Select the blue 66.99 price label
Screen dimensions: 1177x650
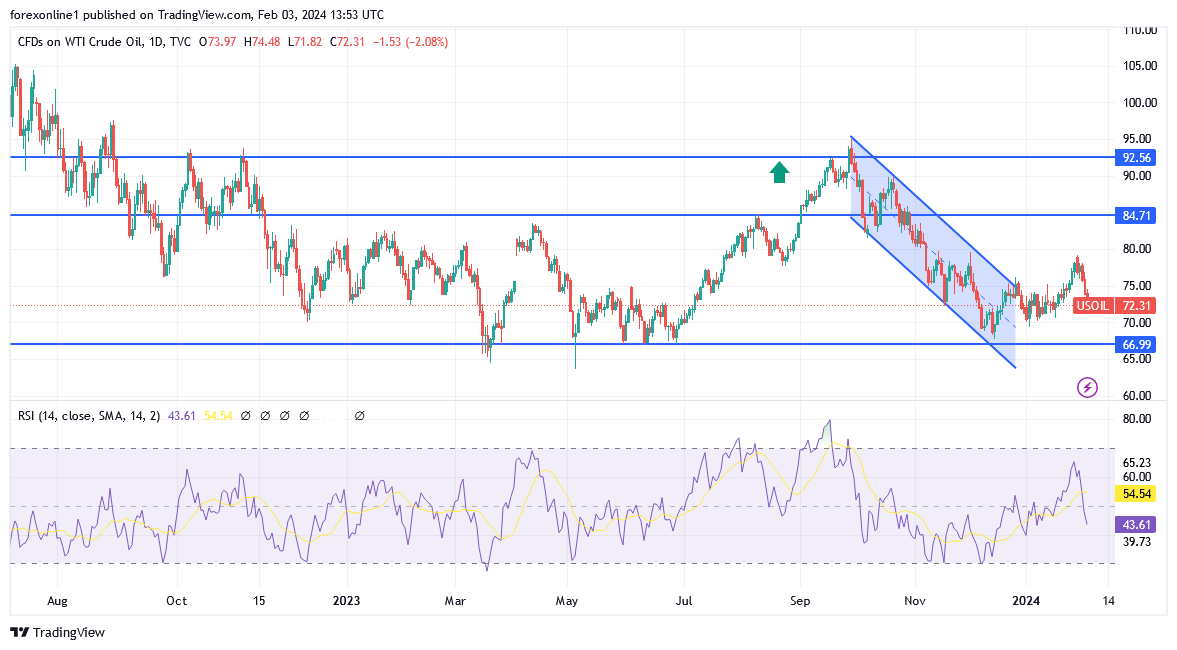[1136, 345]
